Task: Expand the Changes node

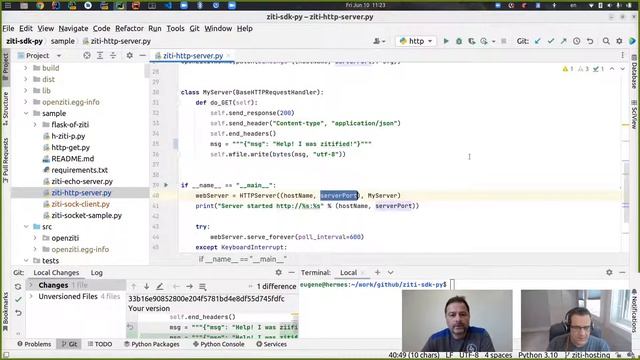Action: (31, 284)
